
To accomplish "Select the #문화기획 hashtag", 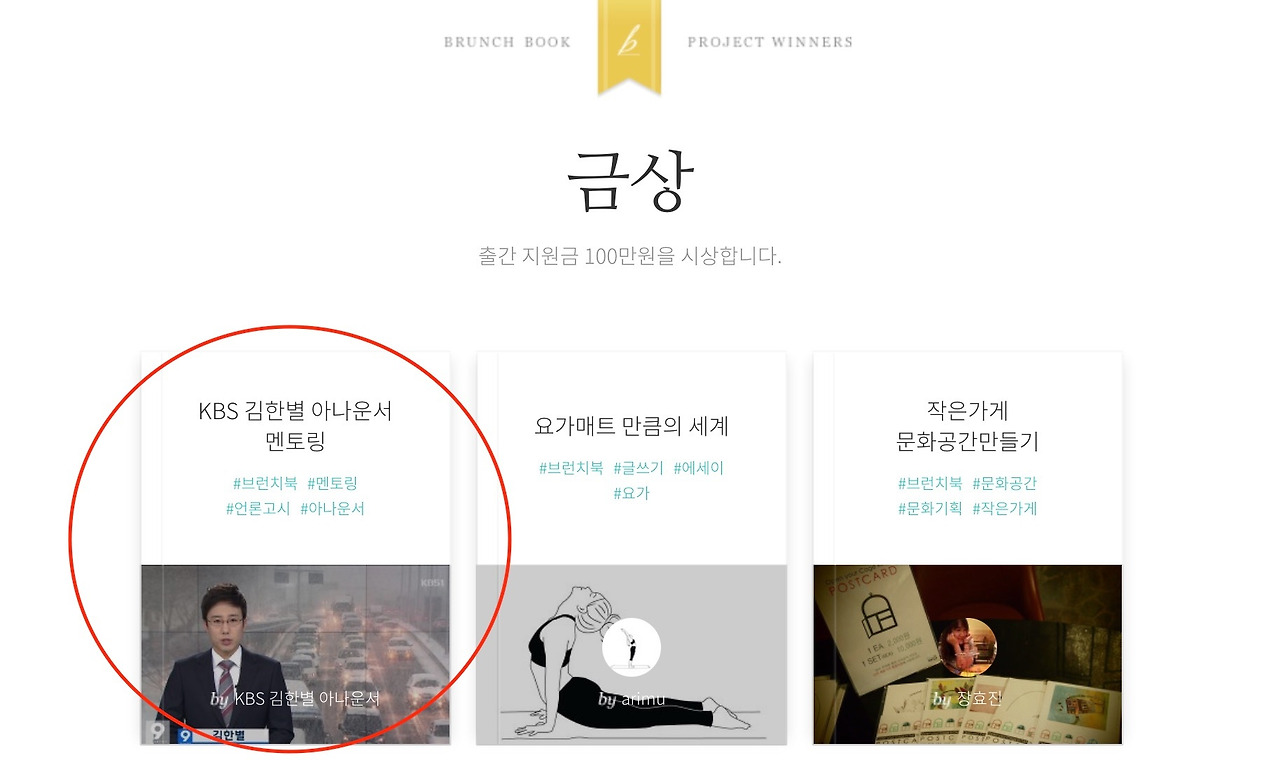I will pos(930,508).
